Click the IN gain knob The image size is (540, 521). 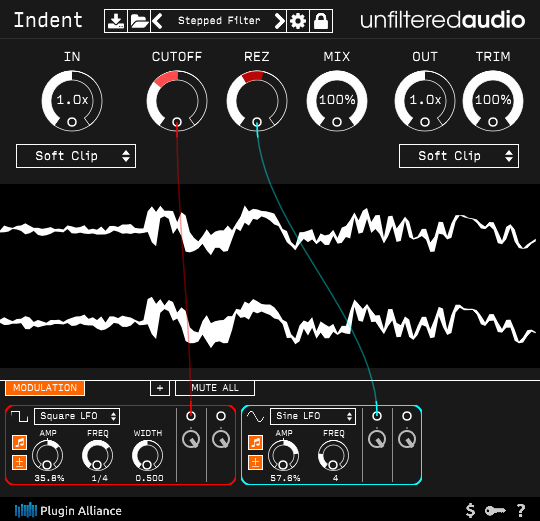(72, 101)
